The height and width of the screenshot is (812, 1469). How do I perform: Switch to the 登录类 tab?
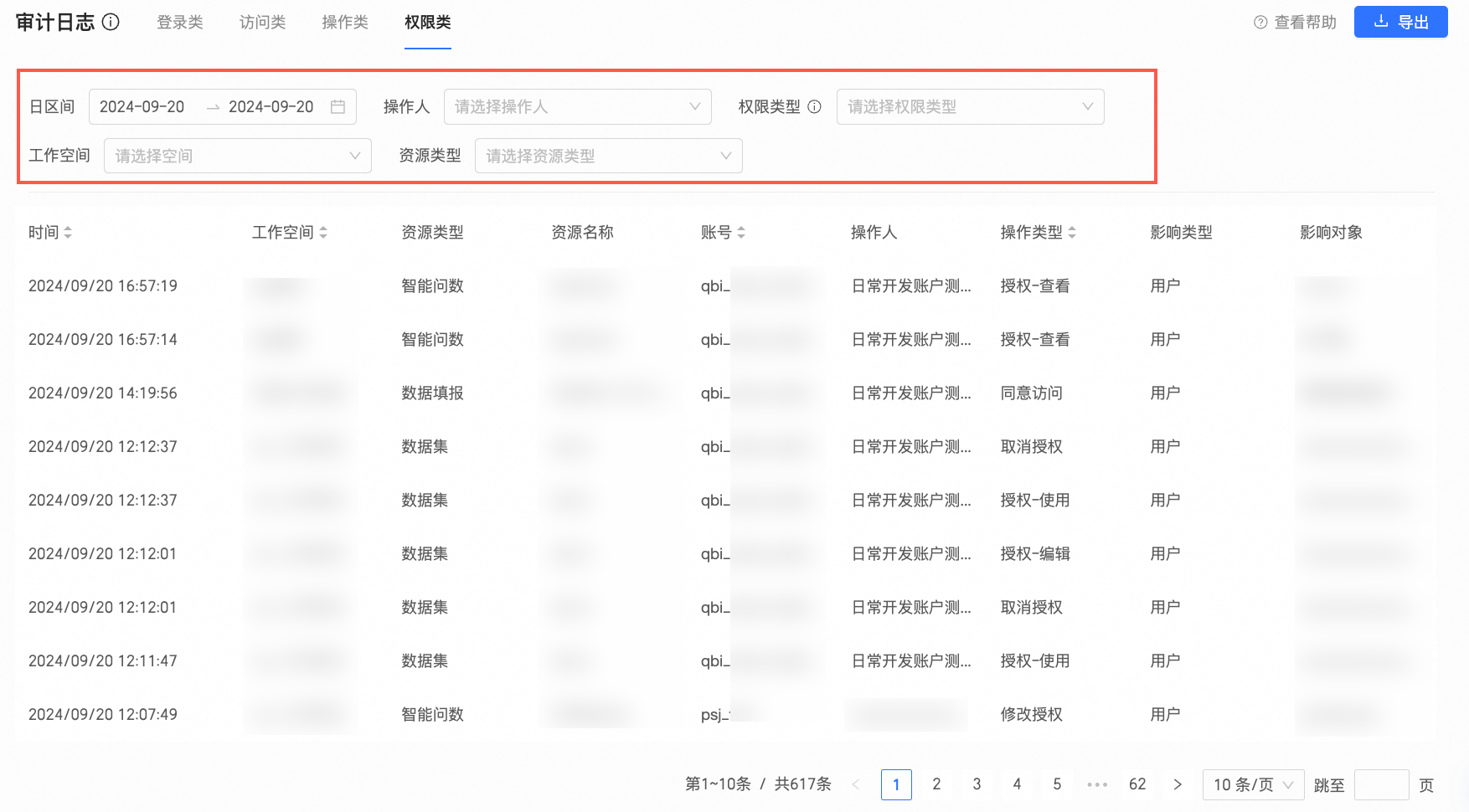(x=180, y=23)
